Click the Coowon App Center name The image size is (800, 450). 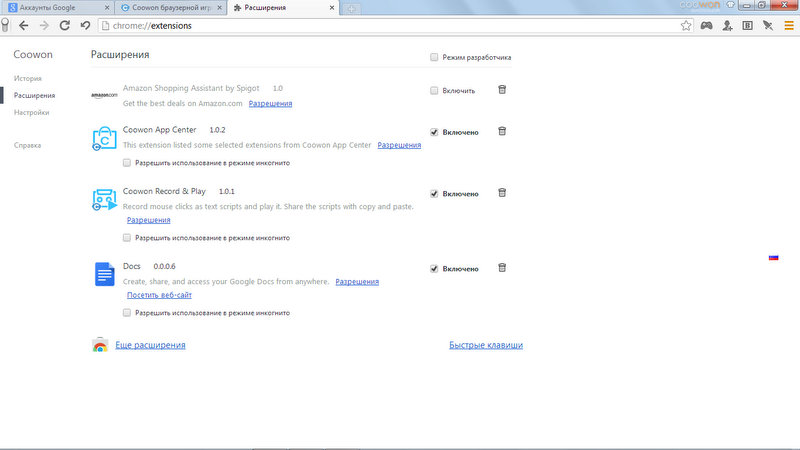pyautogui.click(x=159, y=130)
